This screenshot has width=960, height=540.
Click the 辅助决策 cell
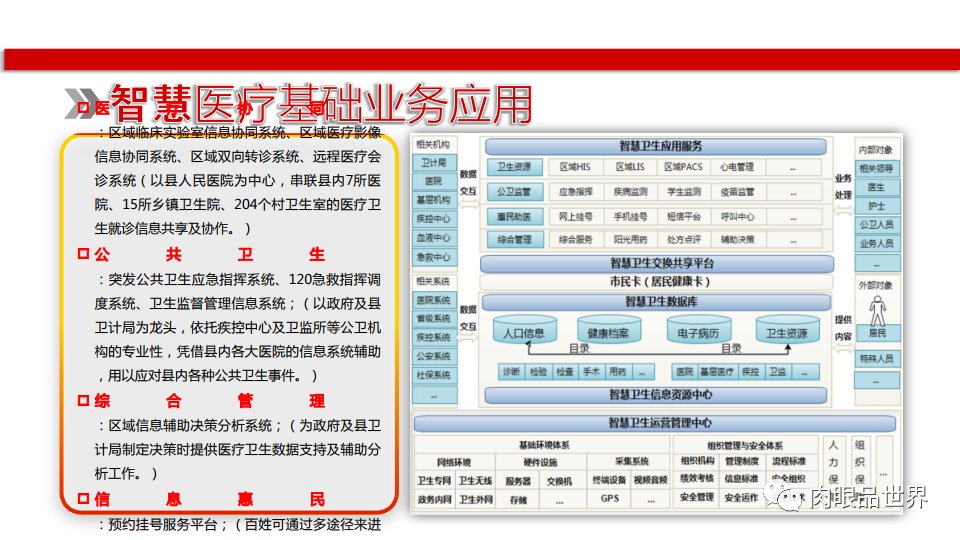pos(737,239)
